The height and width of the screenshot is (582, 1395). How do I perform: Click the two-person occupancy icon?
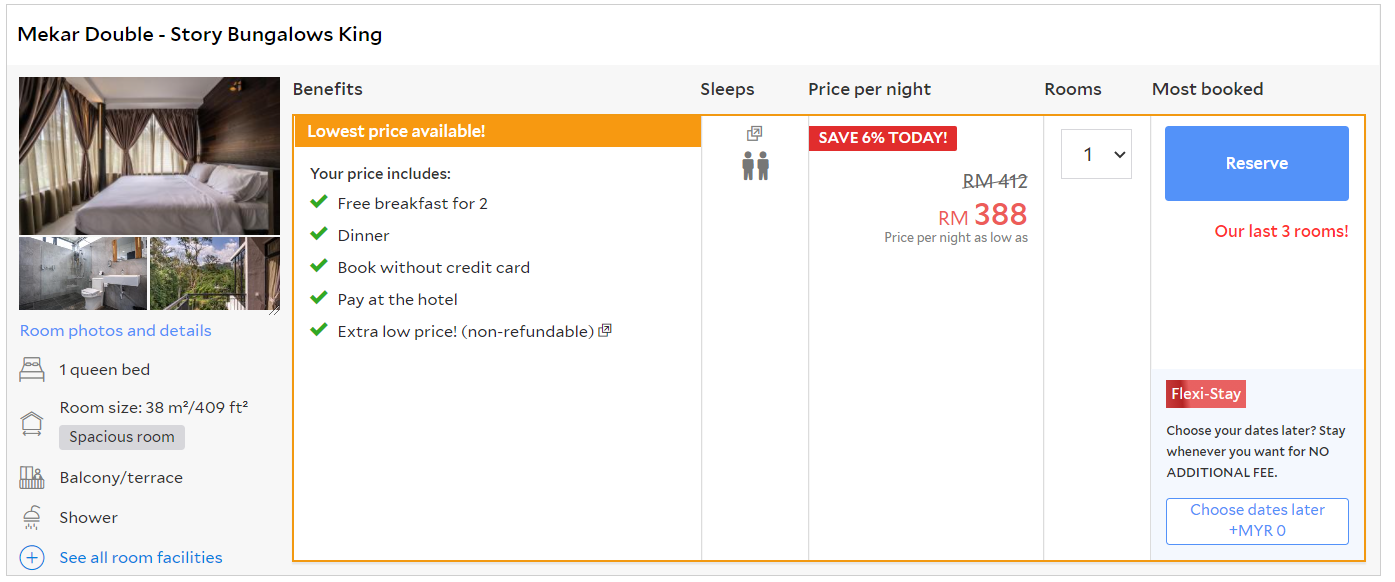755,166
